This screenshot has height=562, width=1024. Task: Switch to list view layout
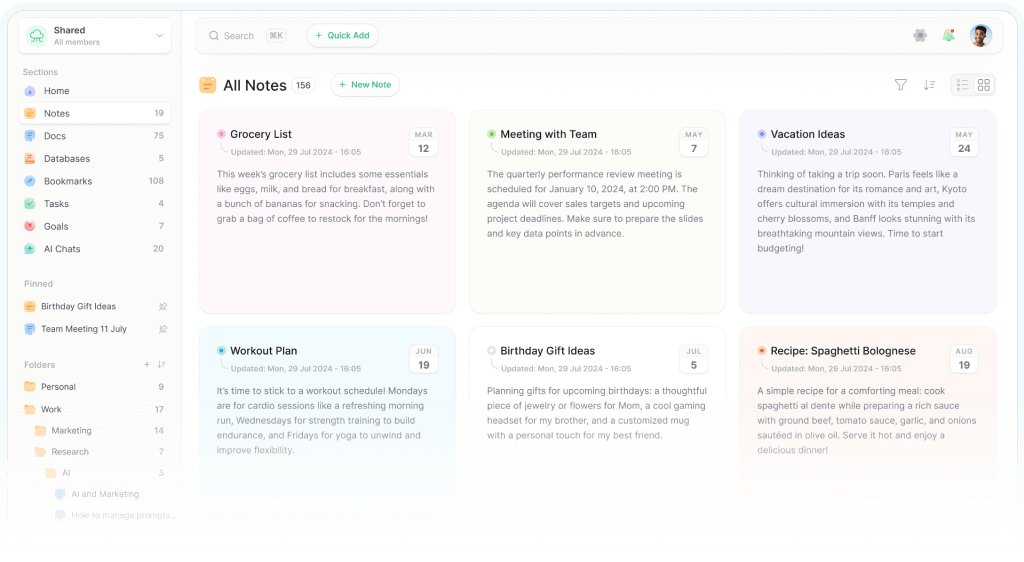pyautogui.click(x=962, y=85)
